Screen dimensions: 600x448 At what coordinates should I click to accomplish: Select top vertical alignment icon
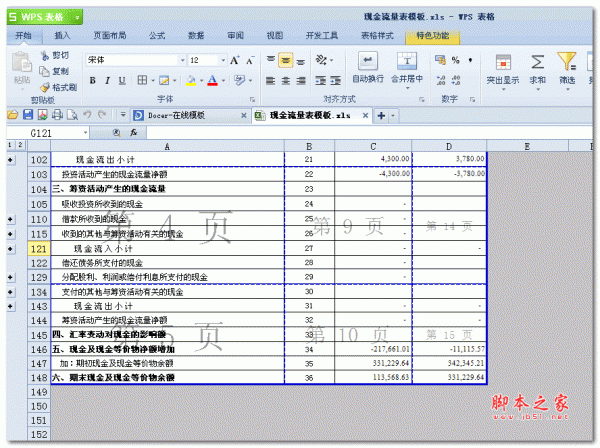(271, 60)
